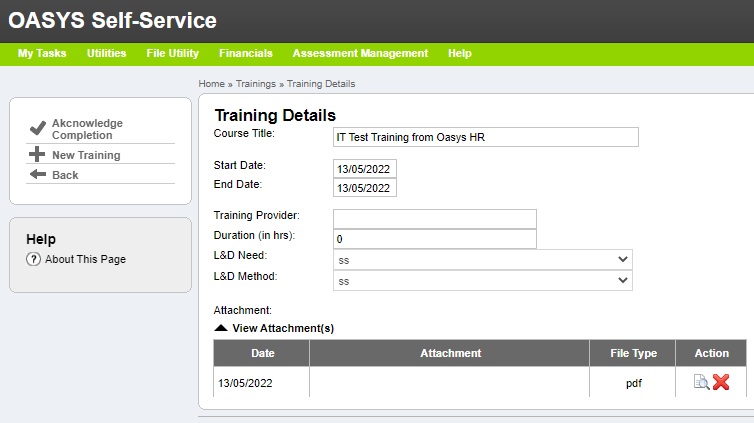Image resolution: width=754 pixels, height=423 pixels.
Task: Click the Back arrow icon
Action: coord(38,174)
